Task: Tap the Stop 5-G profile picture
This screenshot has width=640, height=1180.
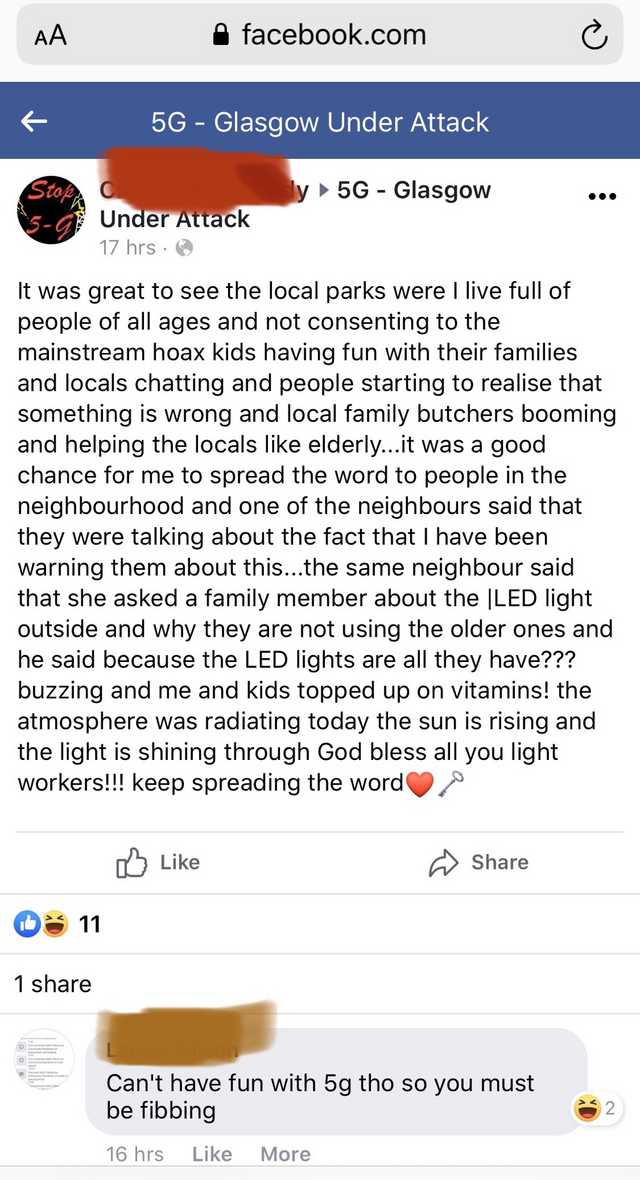Action: [49, 209]
